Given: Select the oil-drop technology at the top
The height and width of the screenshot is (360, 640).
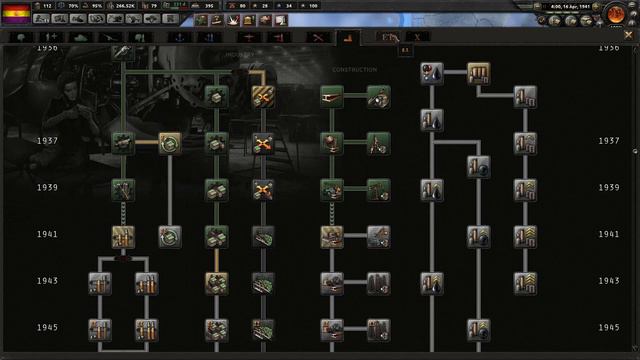Looking at the screenshot, I should [432, 73].
